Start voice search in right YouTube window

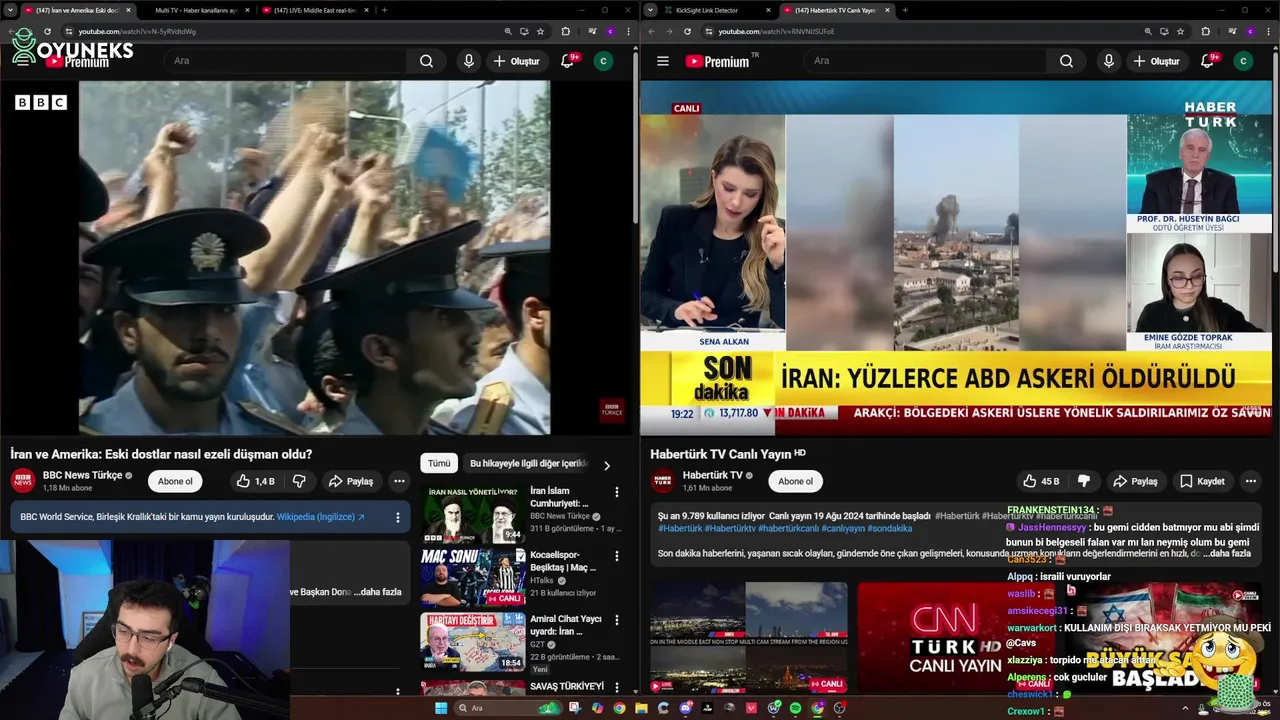click(1108, 61)
